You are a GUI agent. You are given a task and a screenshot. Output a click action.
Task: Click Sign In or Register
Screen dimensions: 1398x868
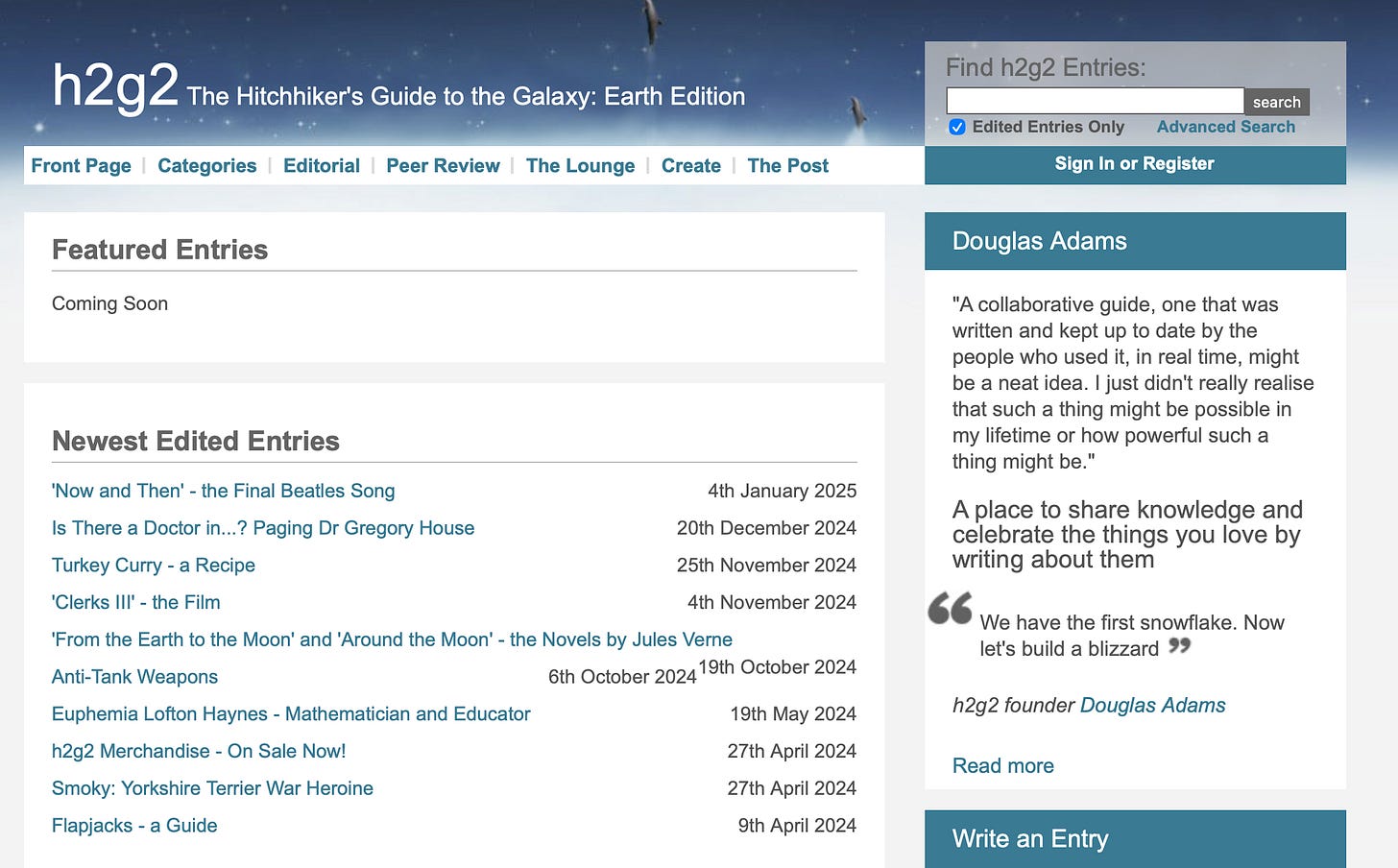1135,164
